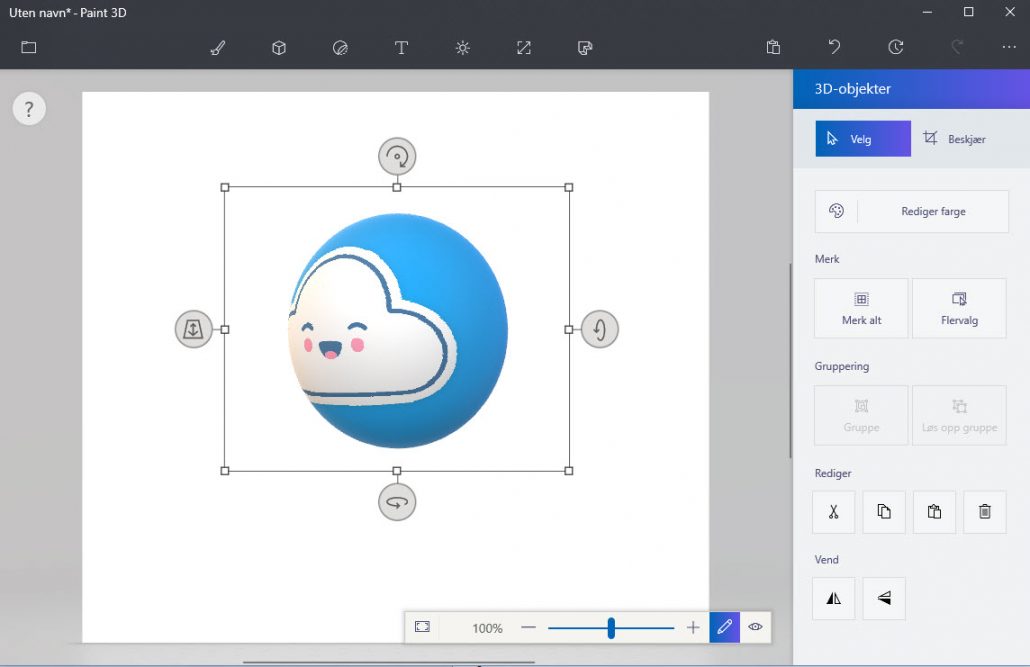Click the Merk alt button
The image size is (1030, 667).
861,308
